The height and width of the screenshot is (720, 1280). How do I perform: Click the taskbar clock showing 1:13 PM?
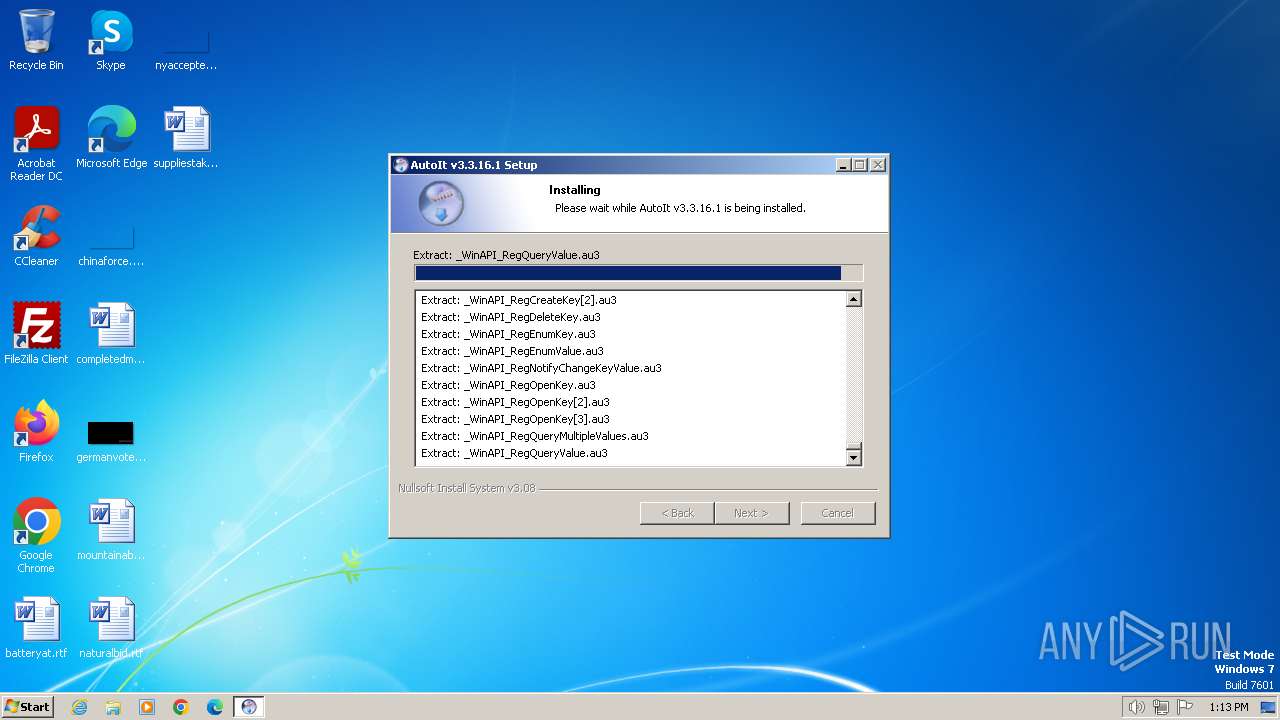1229,707
